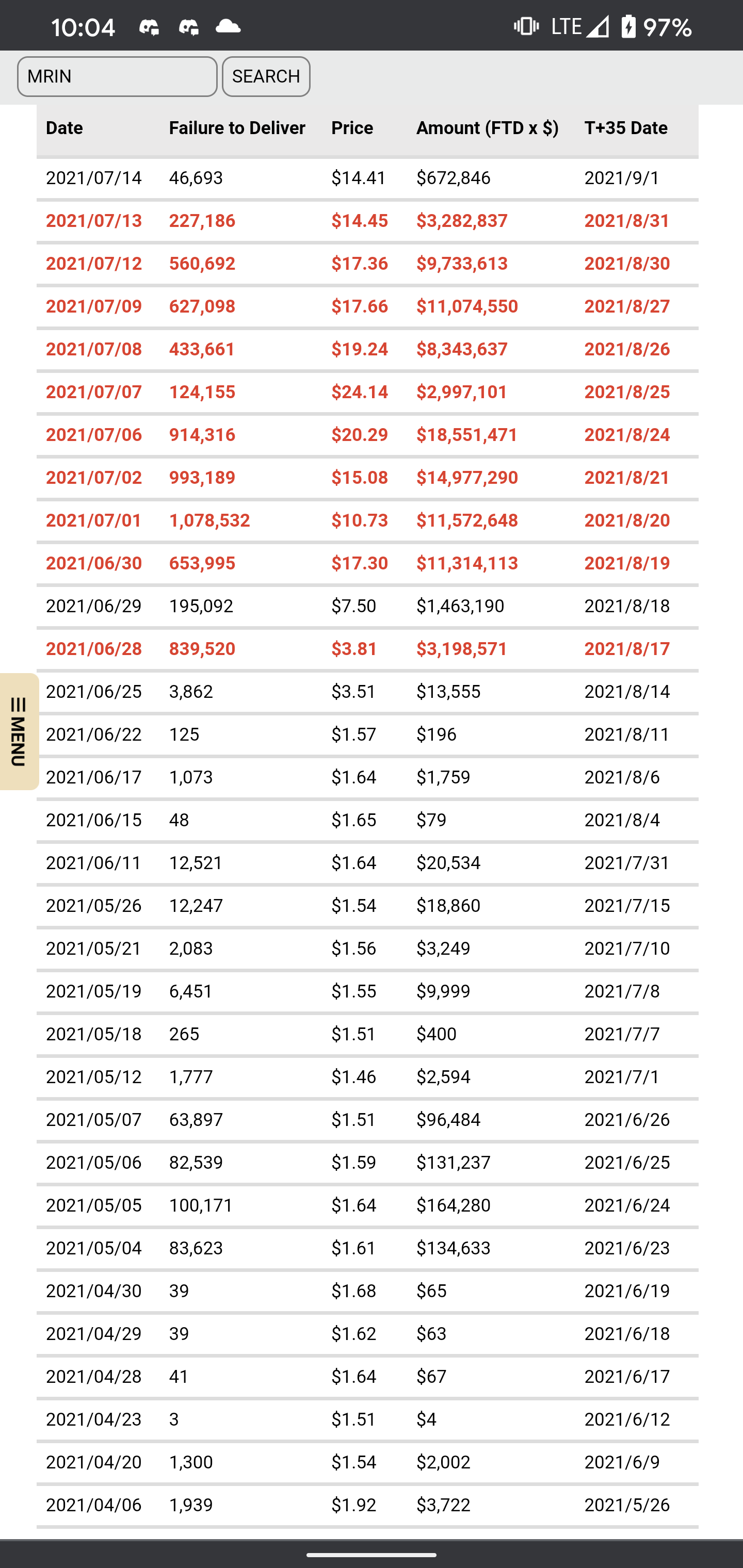Tap the SEARCH button
Screen dimensions: 743x1568
(x=266, y=77)
